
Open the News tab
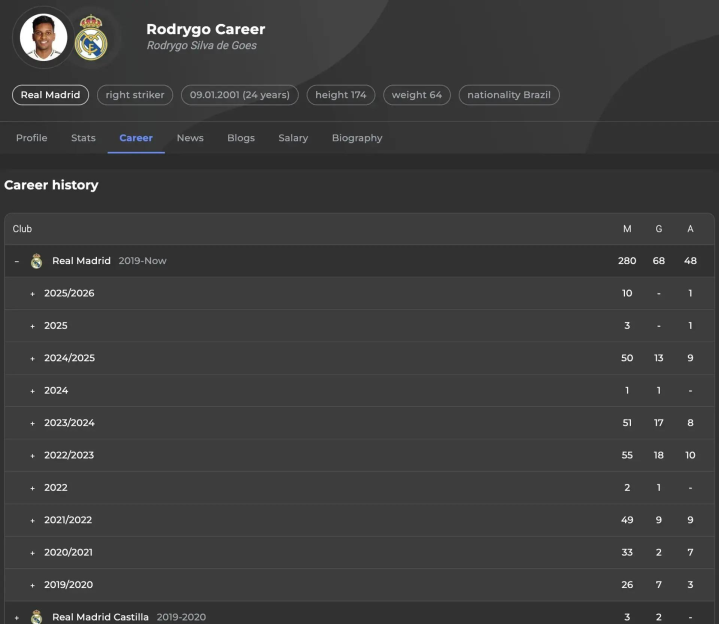[190, 138]
